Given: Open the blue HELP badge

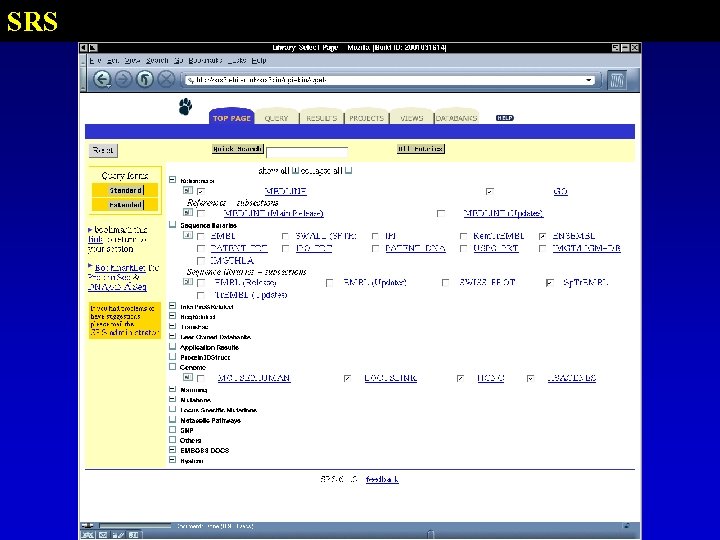Looking at the screenshot, I should click(x=505, y=118).
